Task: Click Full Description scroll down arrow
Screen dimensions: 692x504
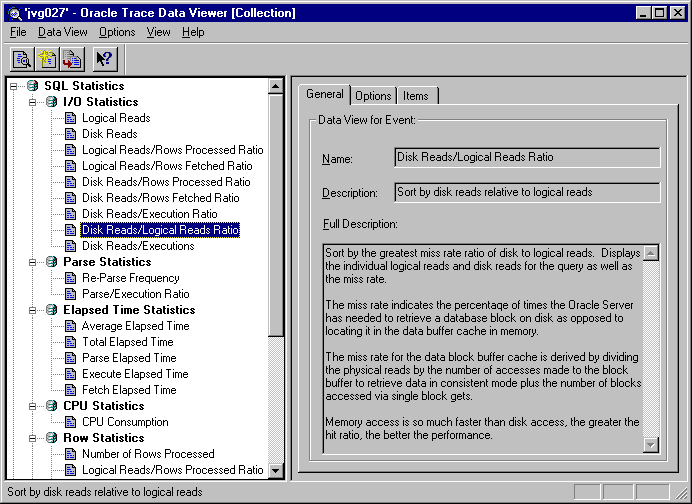Action: 651,445
